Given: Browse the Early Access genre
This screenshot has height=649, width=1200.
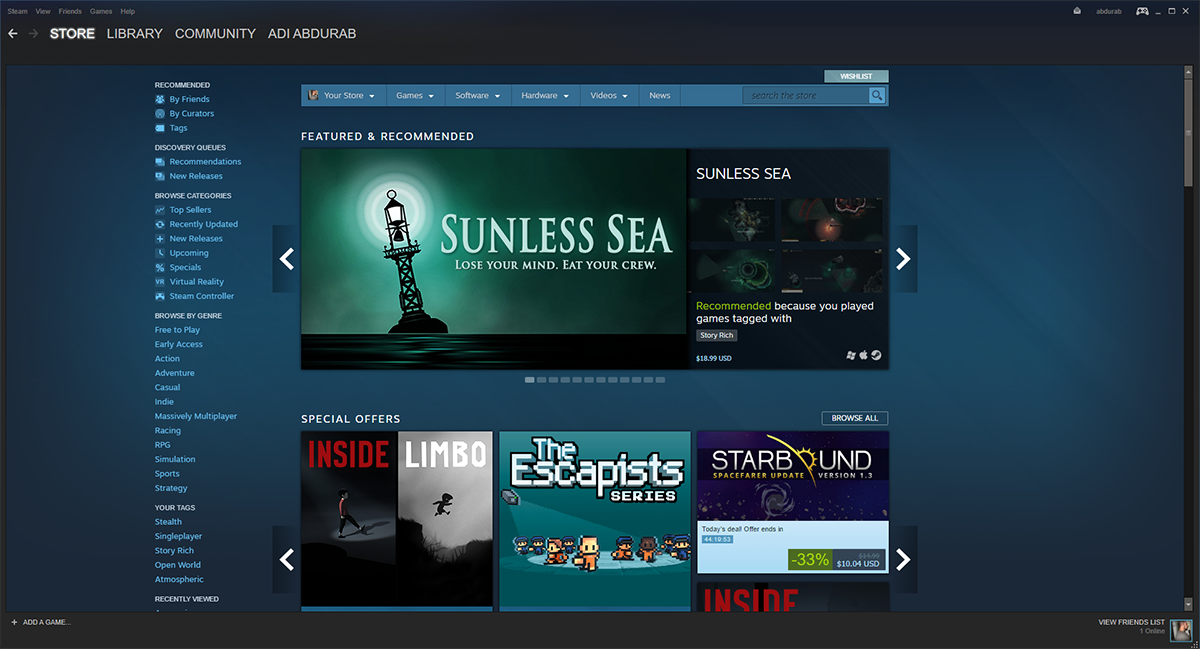Looking at the screenshot, I should click(x=179, y=344).
